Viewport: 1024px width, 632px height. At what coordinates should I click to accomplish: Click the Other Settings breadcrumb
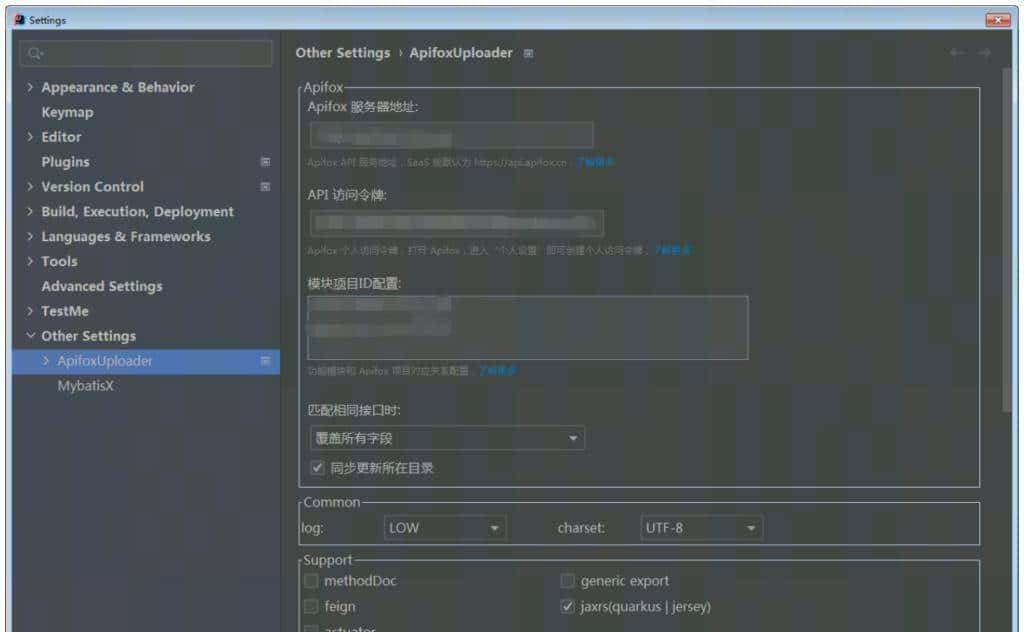[343, 53]
